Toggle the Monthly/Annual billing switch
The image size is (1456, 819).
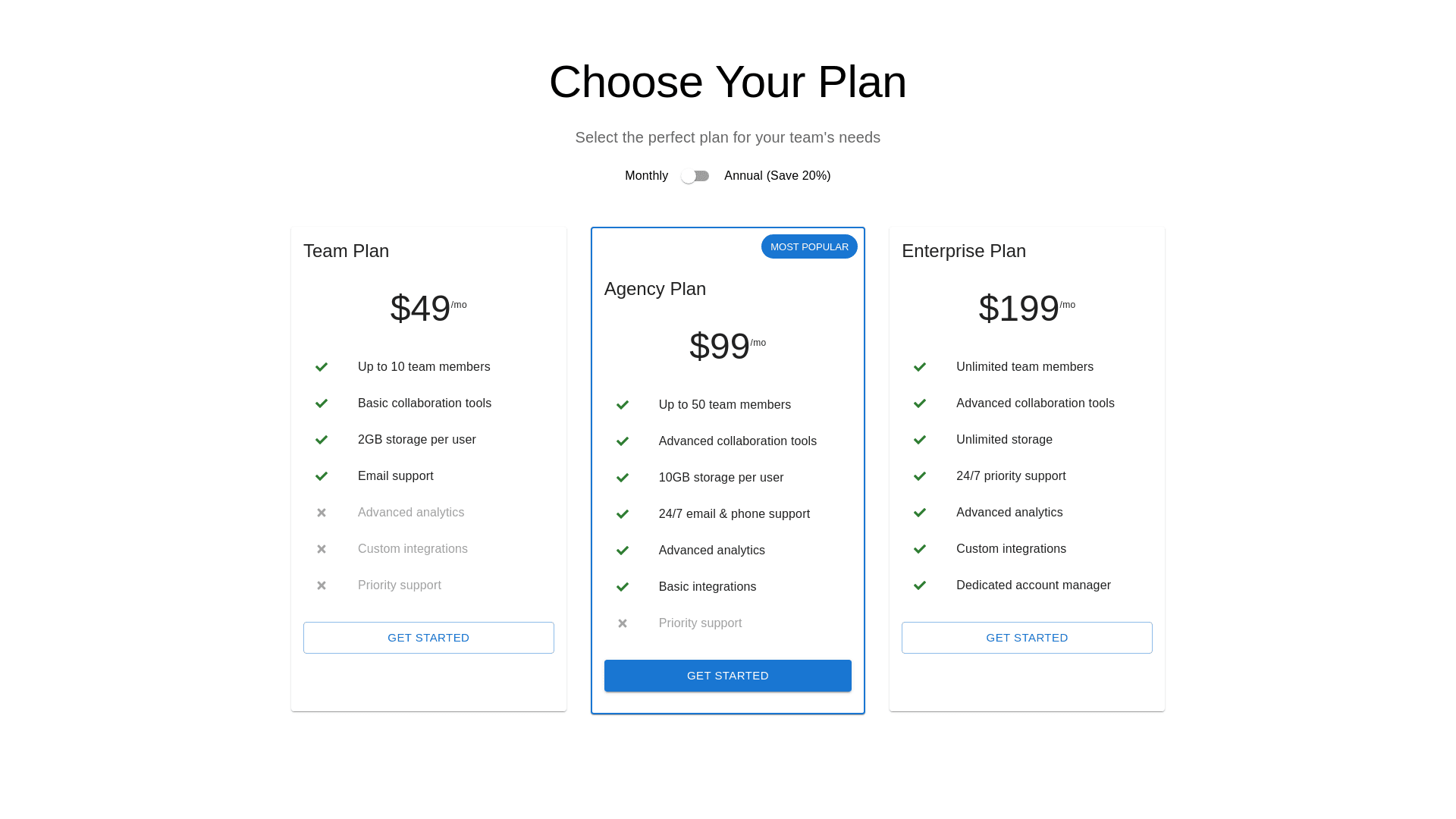(695, 176)
